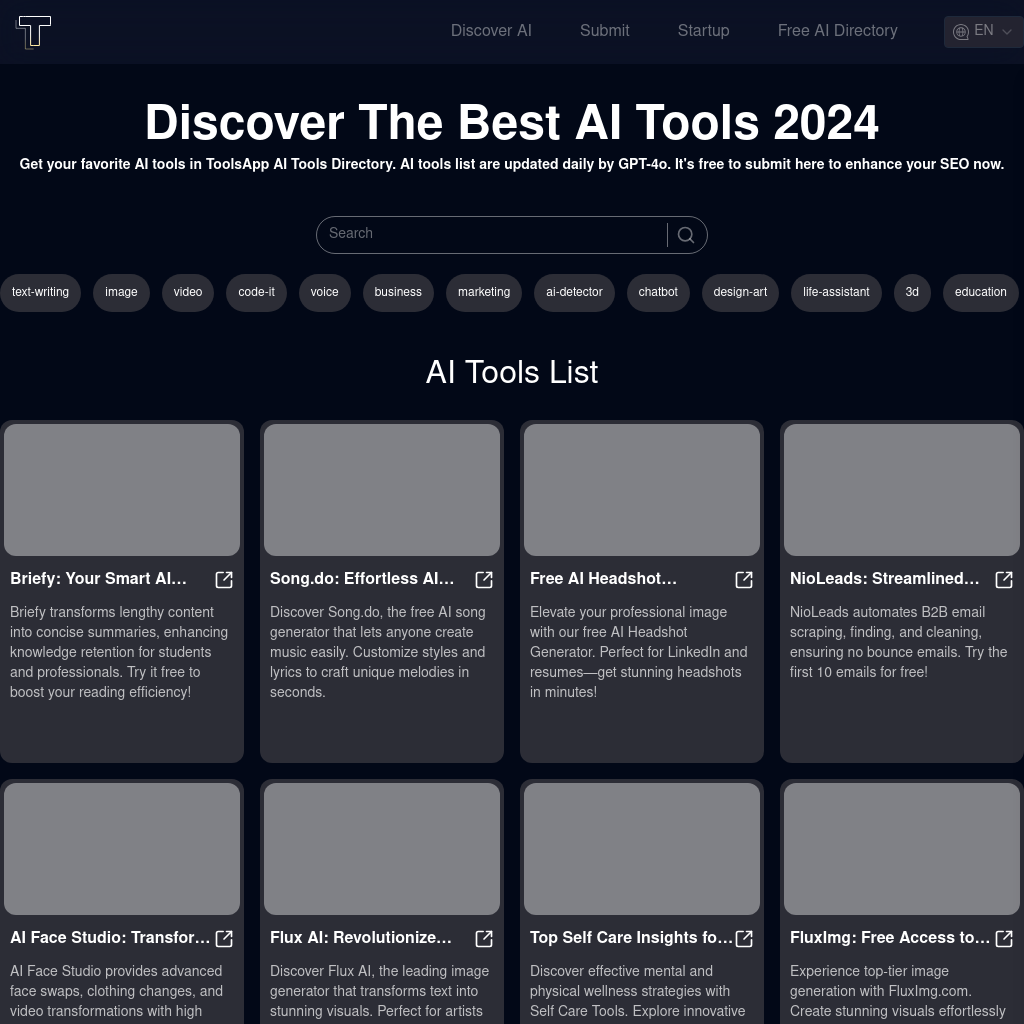
Task: Open the FluxImg external link icon
Action: (1004, 939)
